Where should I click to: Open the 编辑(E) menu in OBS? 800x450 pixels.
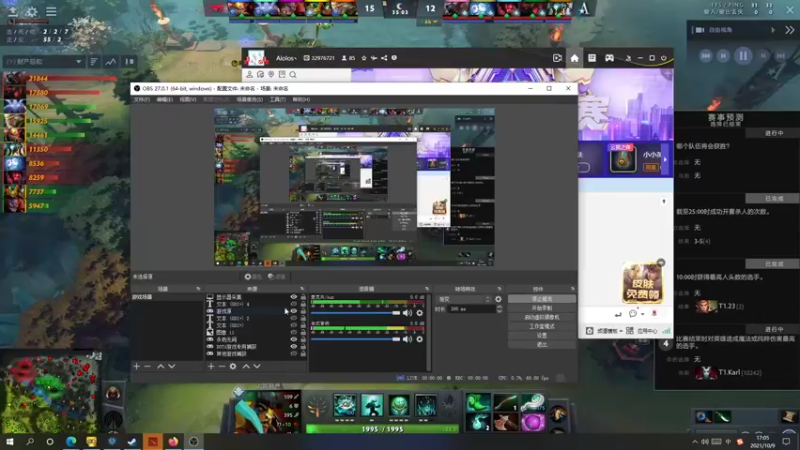click(164, 99)
